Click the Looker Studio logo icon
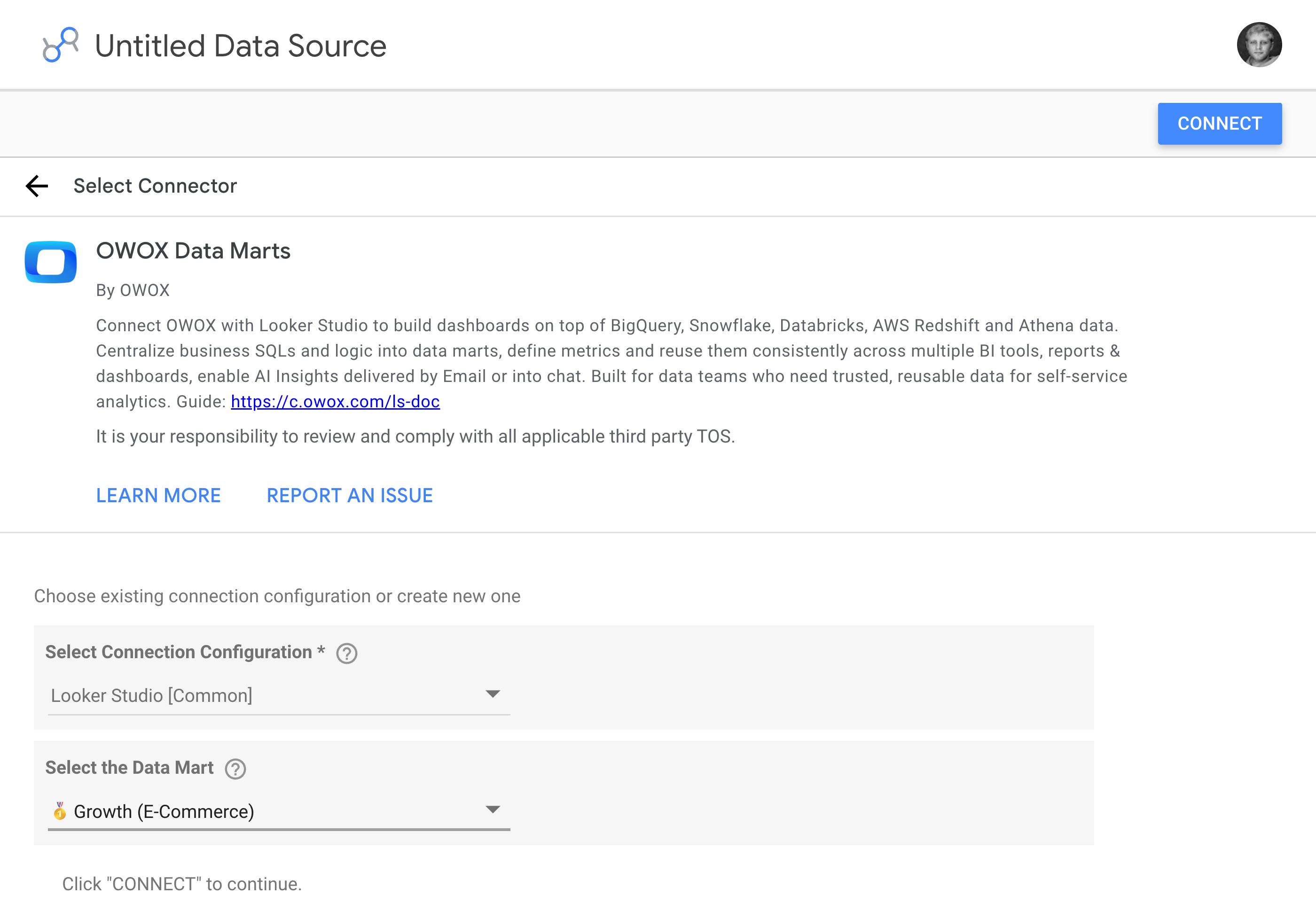The height and width of the screenshot is (902, 1316). coord(61,45)
